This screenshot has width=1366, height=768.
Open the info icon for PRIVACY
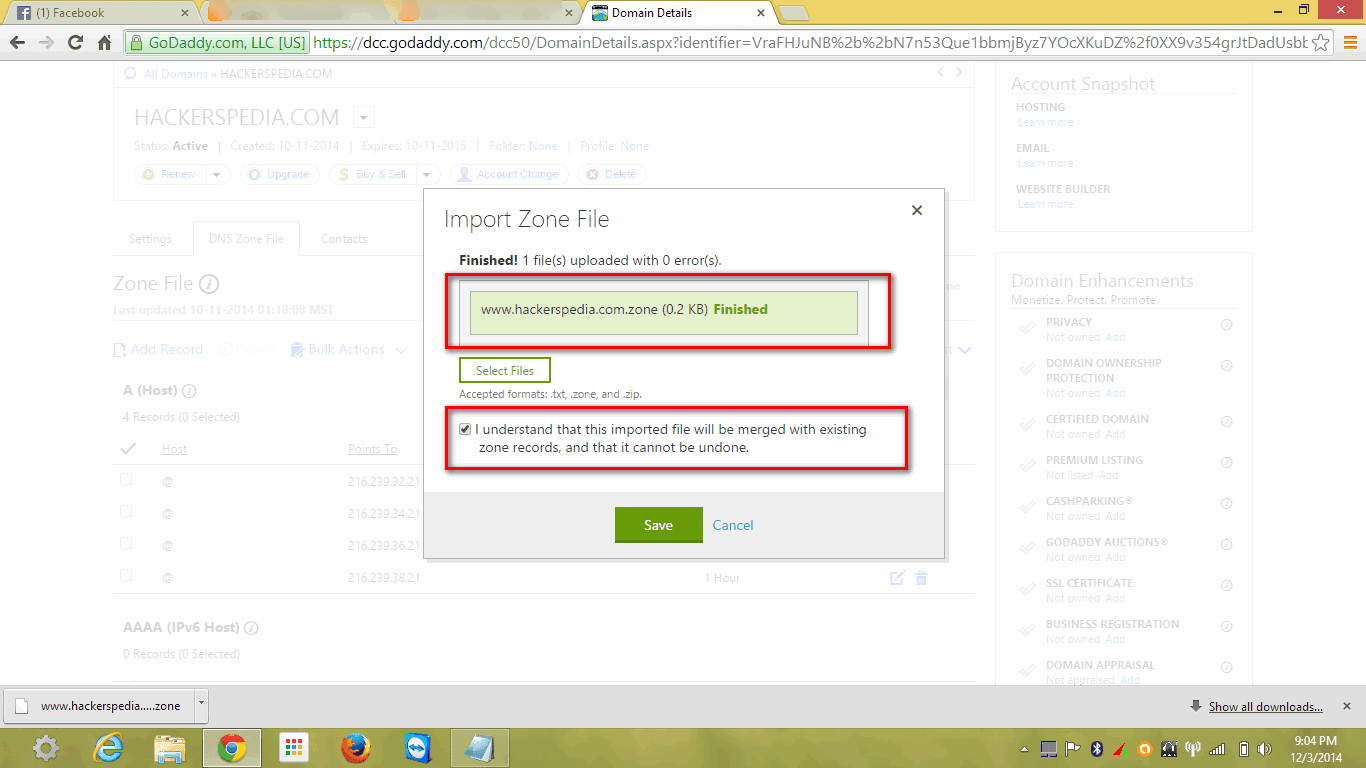[1227, 324]
